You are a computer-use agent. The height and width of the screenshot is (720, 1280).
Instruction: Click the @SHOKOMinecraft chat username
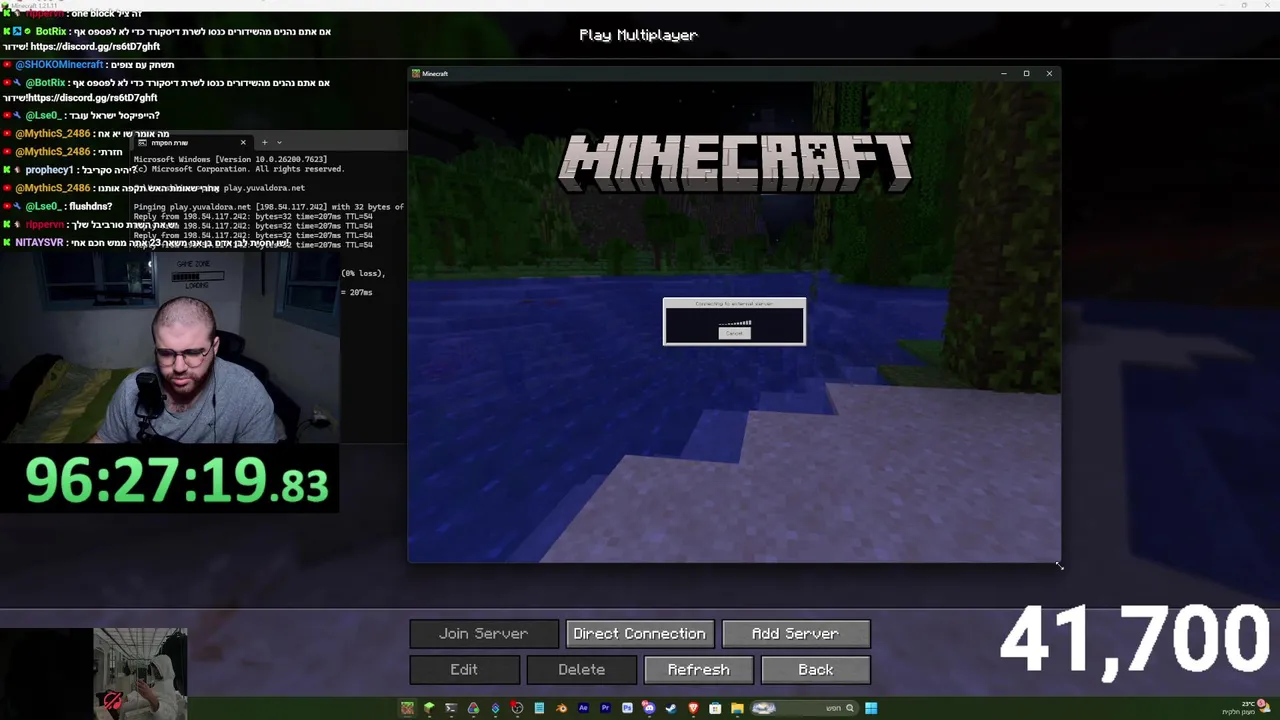[x=58, y=64]
